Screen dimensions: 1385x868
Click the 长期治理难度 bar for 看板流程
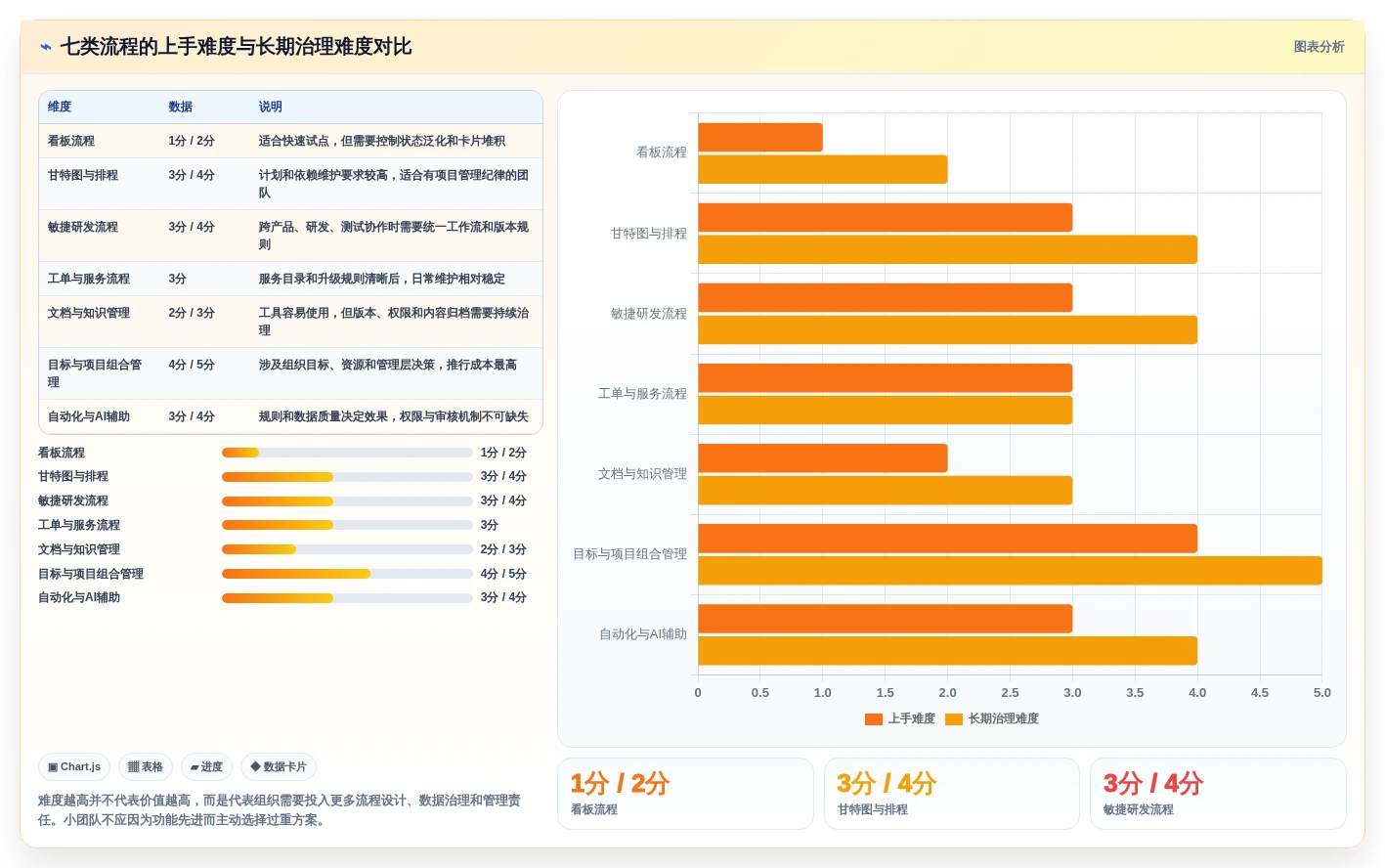coord(823,169)
